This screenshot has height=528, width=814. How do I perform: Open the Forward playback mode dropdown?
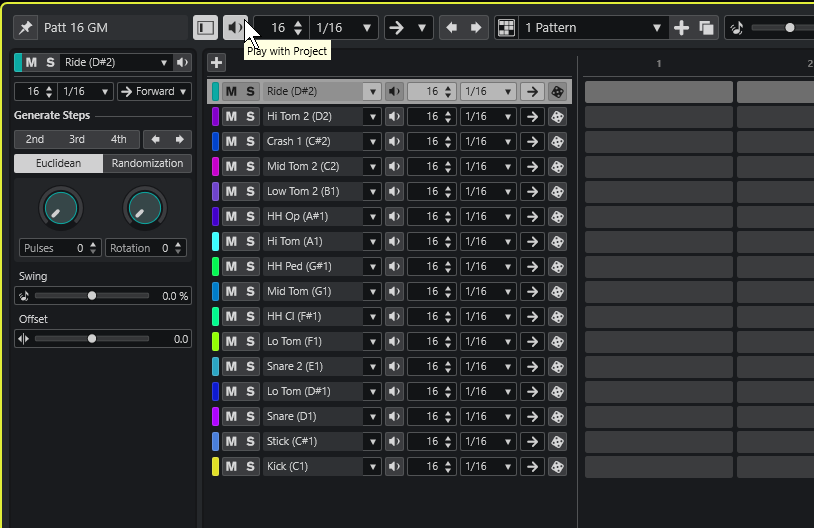click(154, 91)
